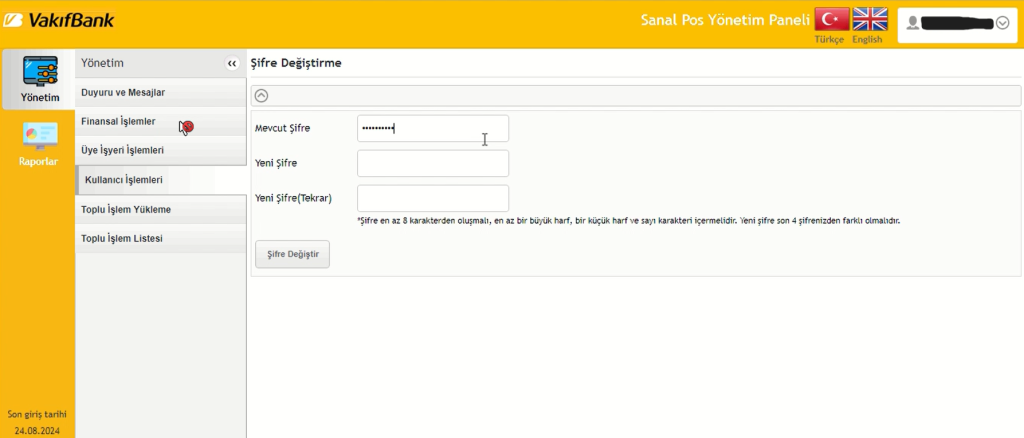Viewport: 1024px width, 438px height.
Task: Select Üye İşyeri İşlemleri menu item
Action: tap(122, 150)
